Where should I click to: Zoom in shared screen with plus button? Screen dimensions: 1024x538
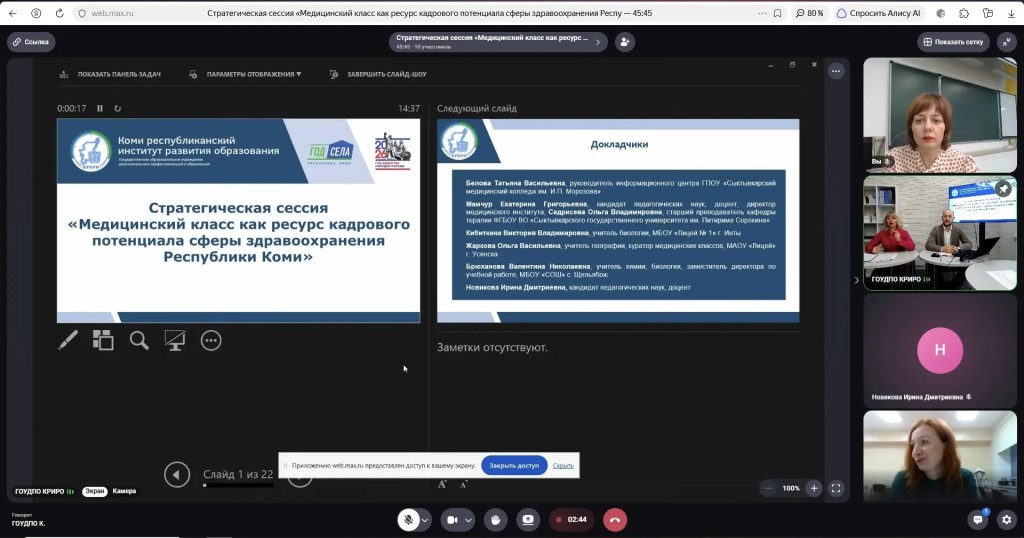click(814, 488)
